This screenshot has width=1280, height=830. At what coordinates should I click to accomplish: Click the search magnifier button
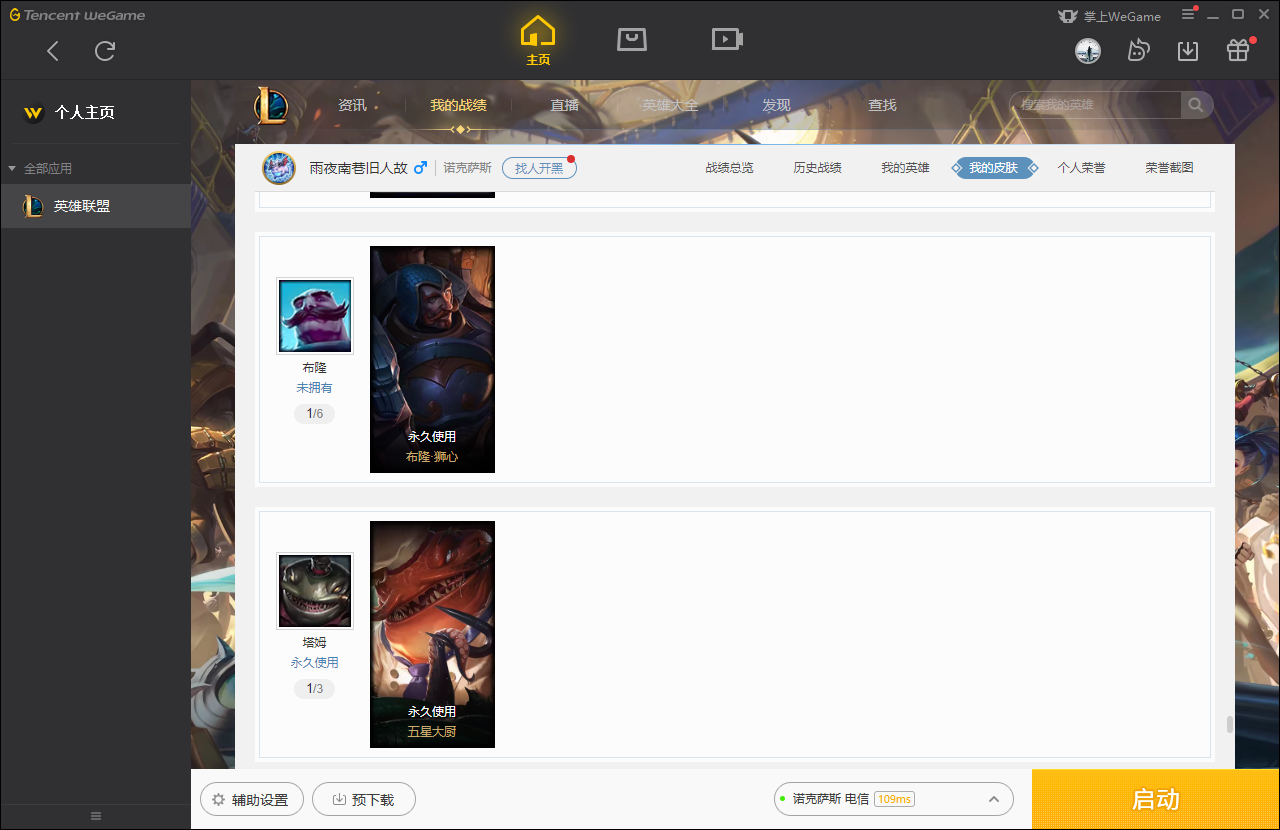tap(1196, 105)
